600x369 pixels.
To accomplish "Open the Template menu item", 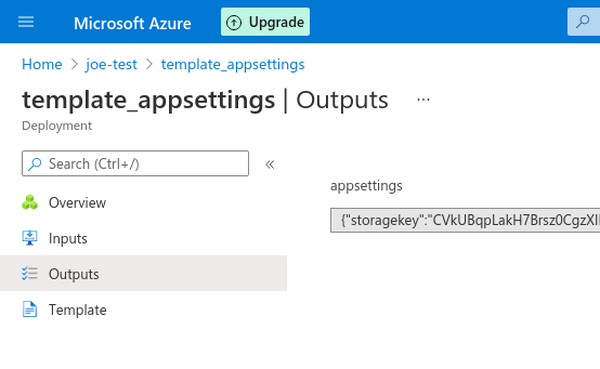I will (x=143, y=309).
